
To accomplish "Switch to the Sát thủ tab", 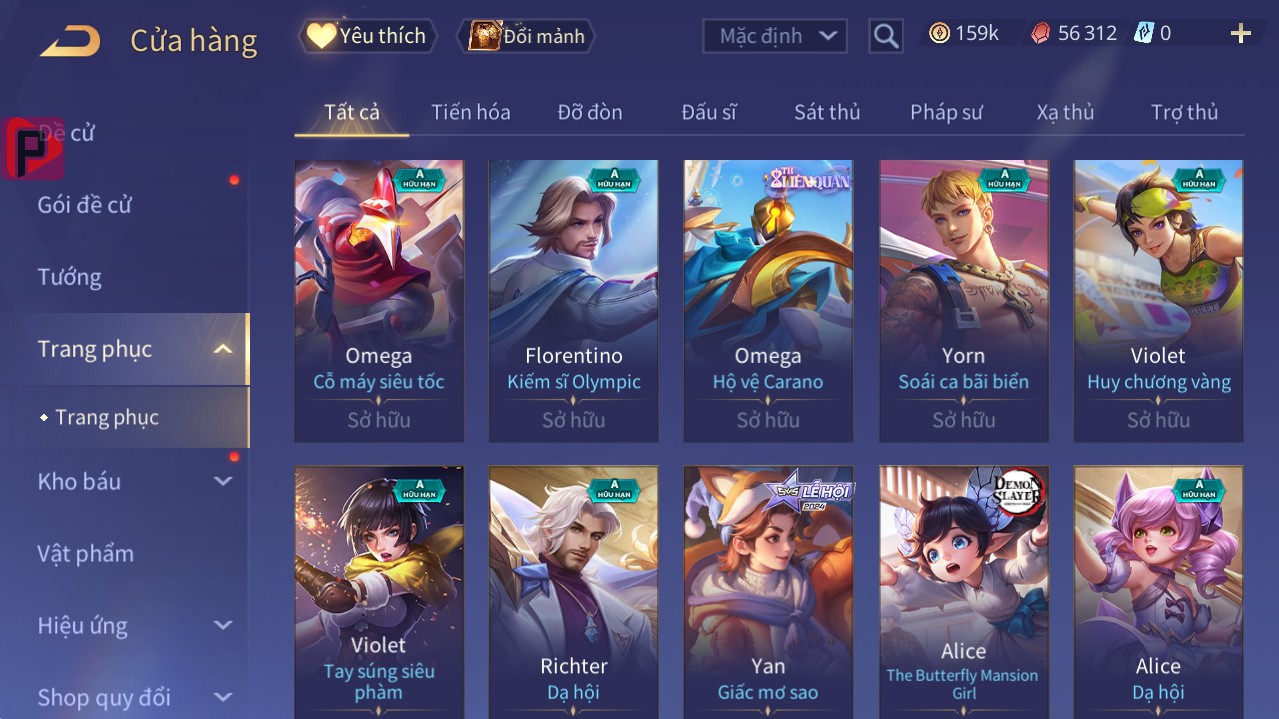I will click(827, 112).
